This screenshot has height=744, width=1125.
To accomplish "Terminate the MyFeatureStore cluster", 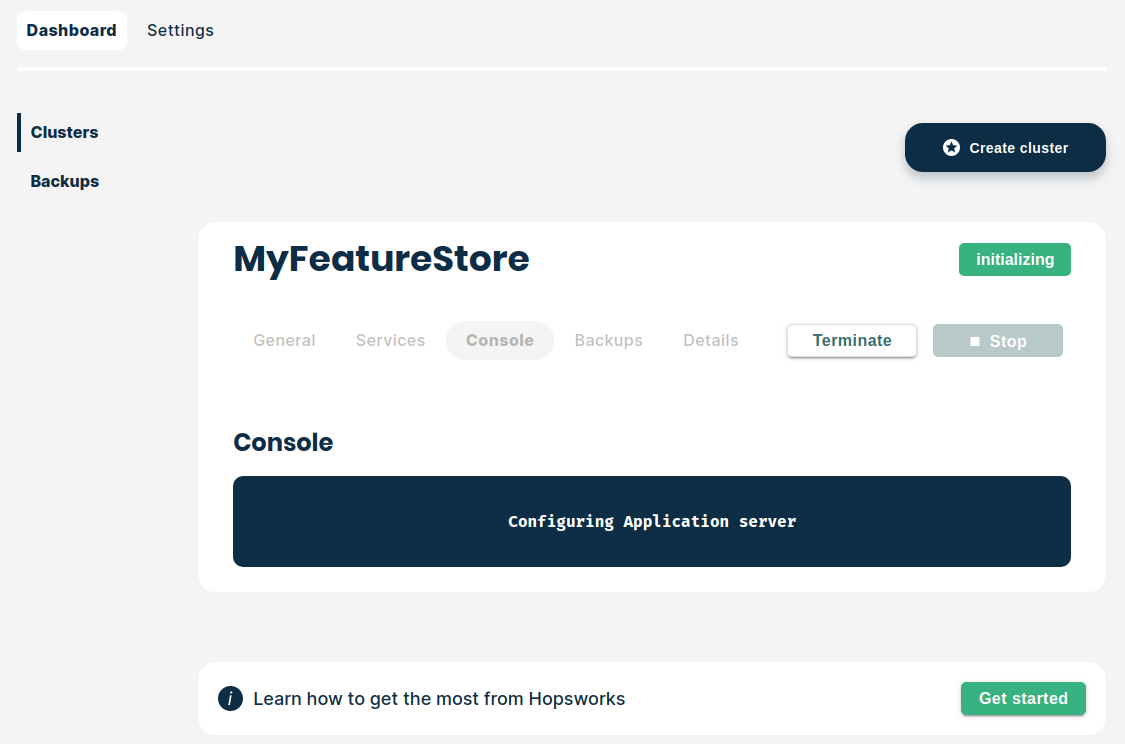I will tap(851, 340).
